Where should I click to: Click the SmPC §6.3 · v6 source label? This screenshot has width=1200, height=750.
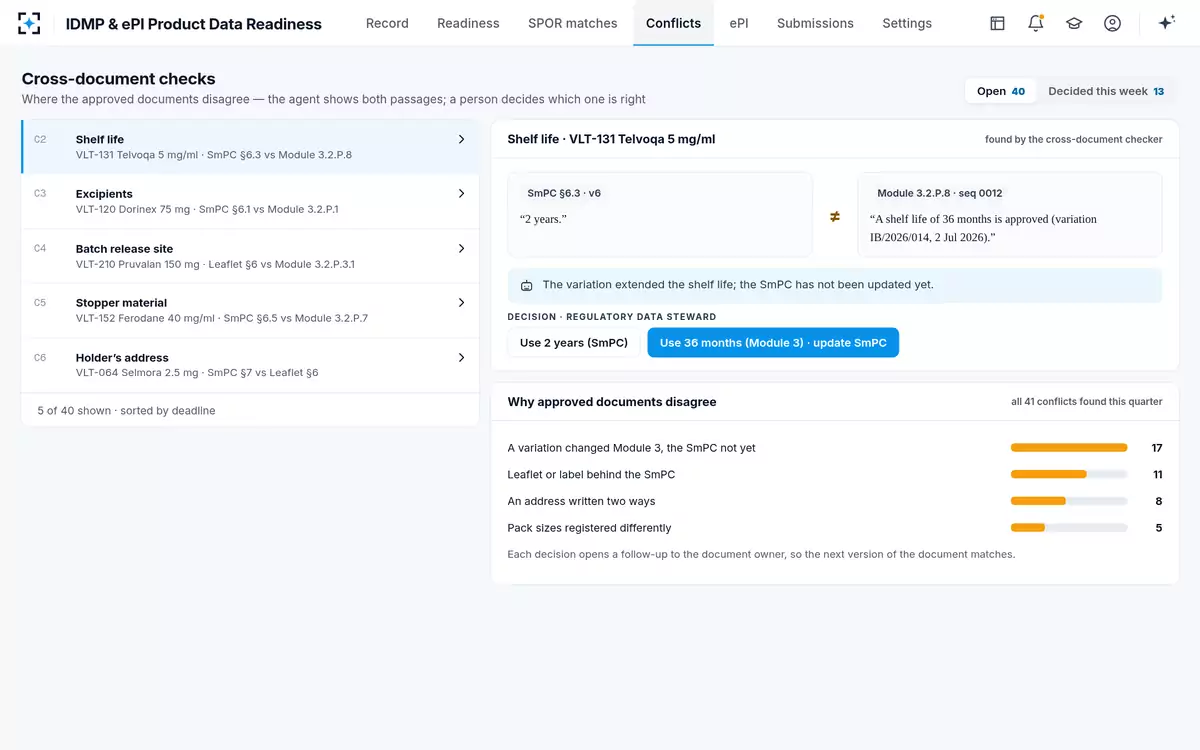(564, 193)
